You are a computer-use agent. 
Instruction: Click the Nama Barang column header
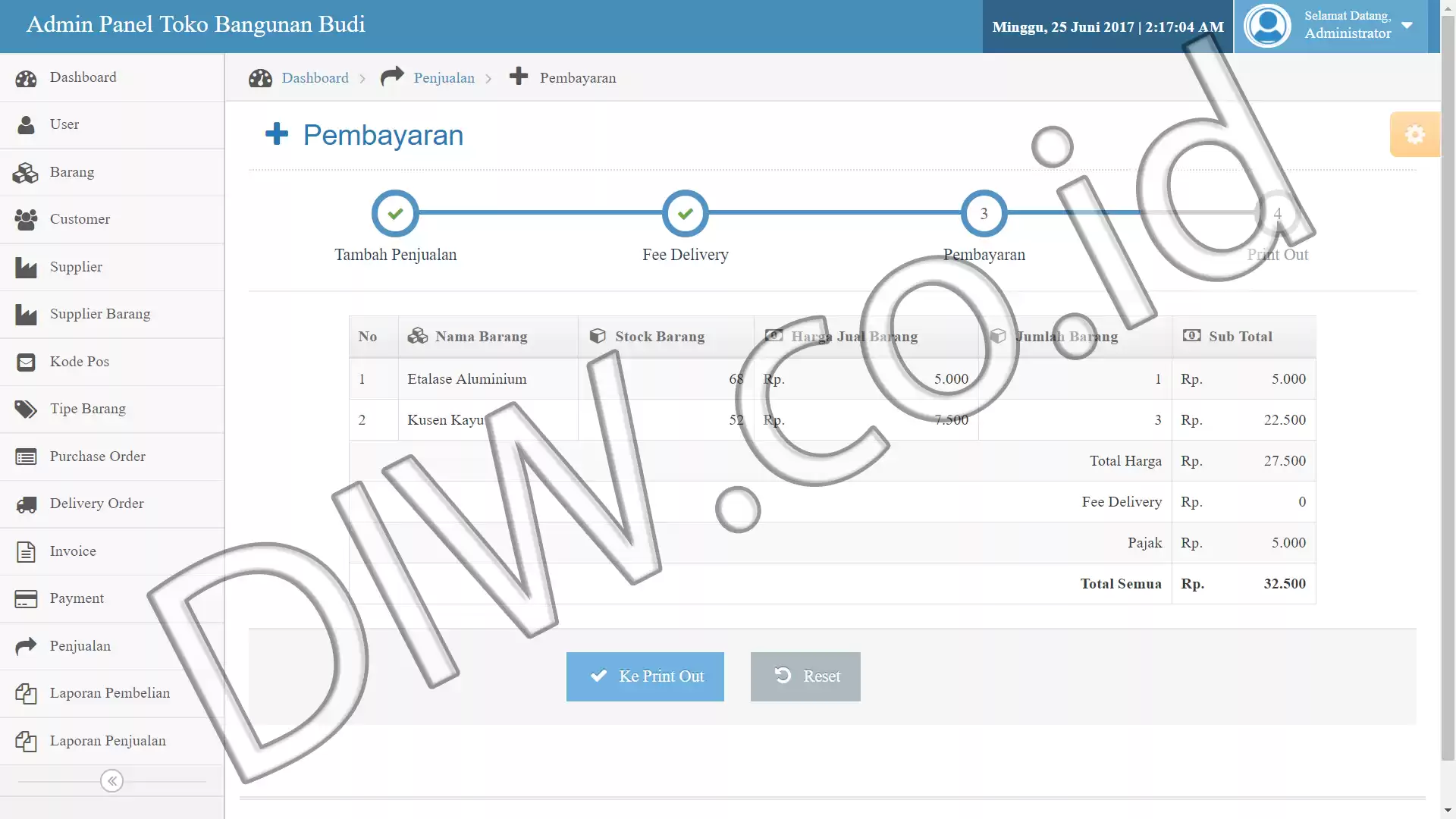pyautogui.click(x=488, y=337)
